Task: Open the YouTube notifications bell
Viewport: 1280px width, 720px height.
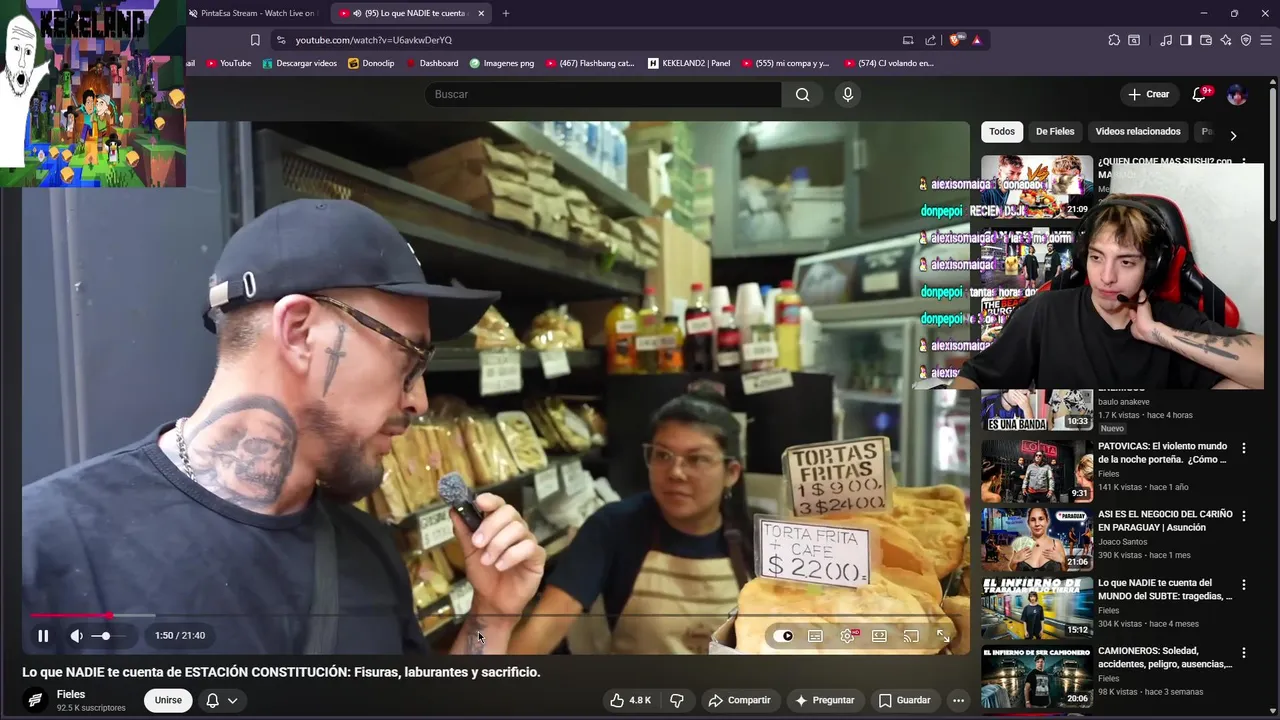Action: 1199,94
